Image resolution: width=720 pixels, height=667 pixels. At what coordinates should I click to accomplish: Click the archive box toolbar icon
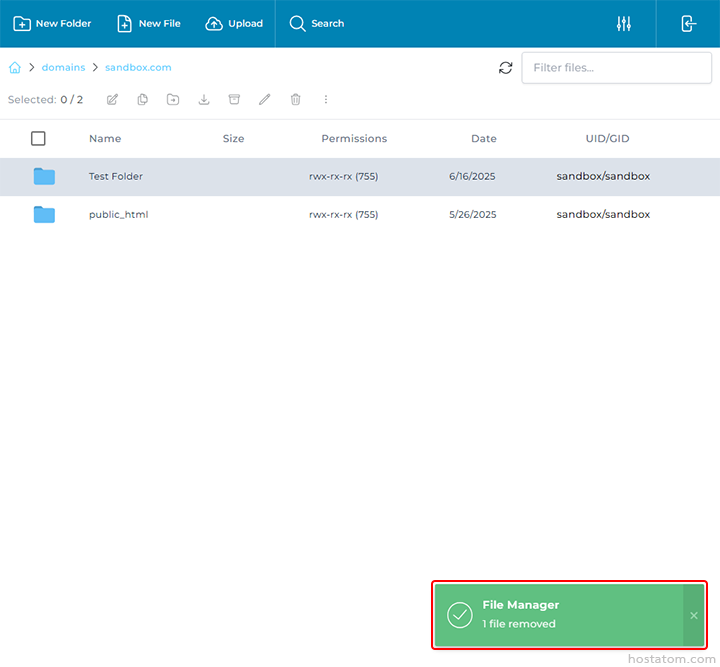coord(234,100)
